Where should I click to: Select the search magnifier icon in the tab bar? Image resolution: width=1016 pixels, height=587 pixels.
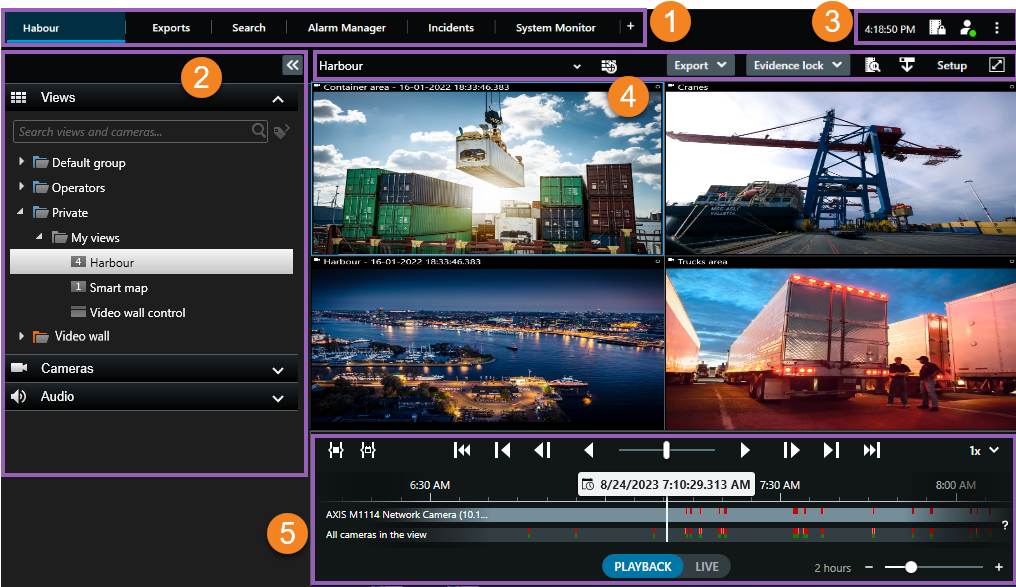tap(248, 28)
